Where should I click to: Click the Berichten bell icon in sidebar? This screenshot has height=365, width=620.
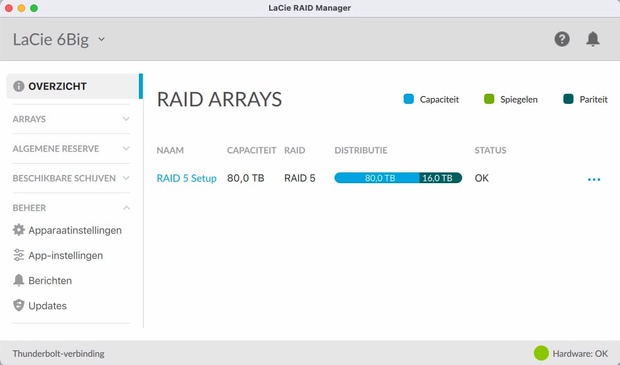[x=19, y=280]
